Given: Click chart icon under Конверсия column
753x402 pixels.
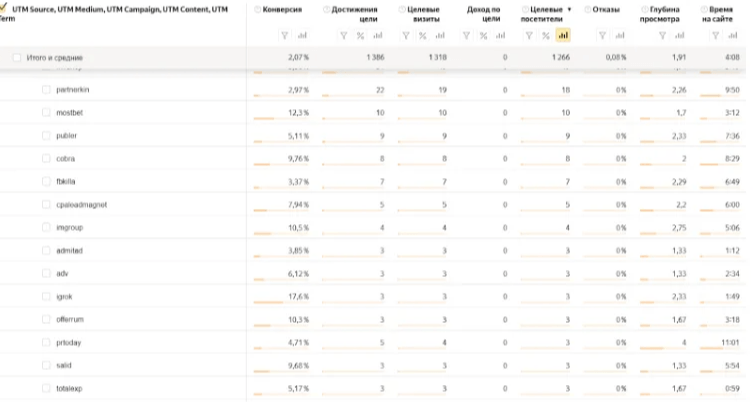Looking at the screenshot, I should coord(300,36).
